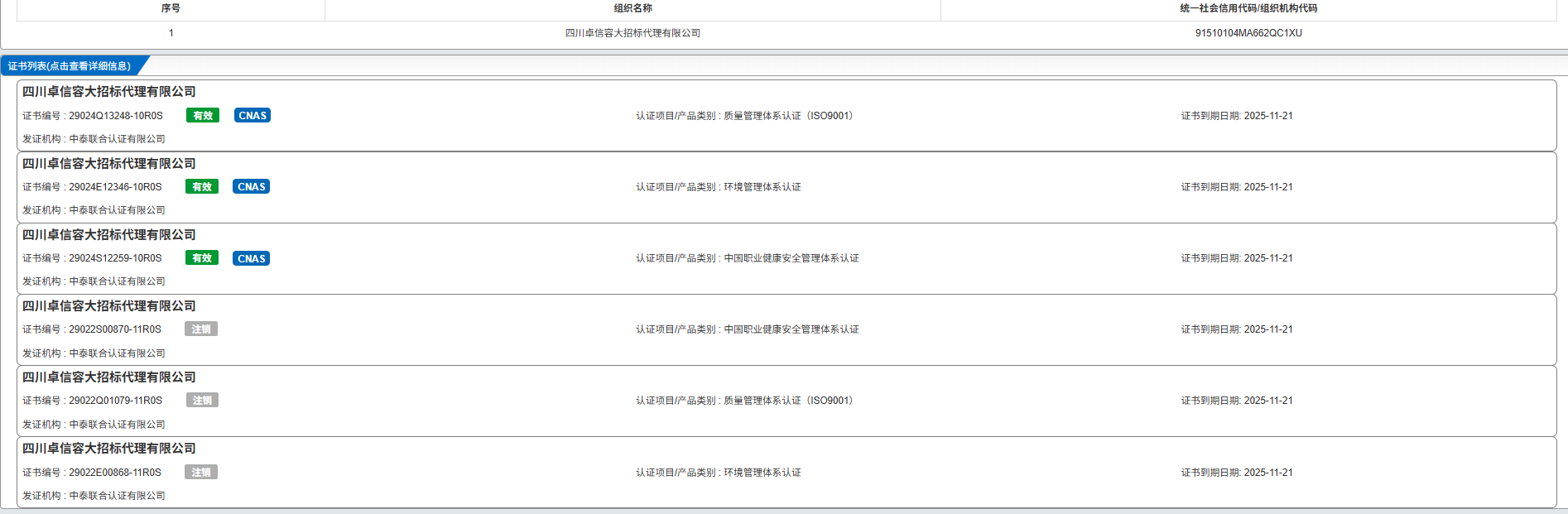Image resolution: width=1568 pixels, height=514 pixels.
Task: Select the 证书列表(点击查看详细信息) tab header
Action: pos(70,66)
